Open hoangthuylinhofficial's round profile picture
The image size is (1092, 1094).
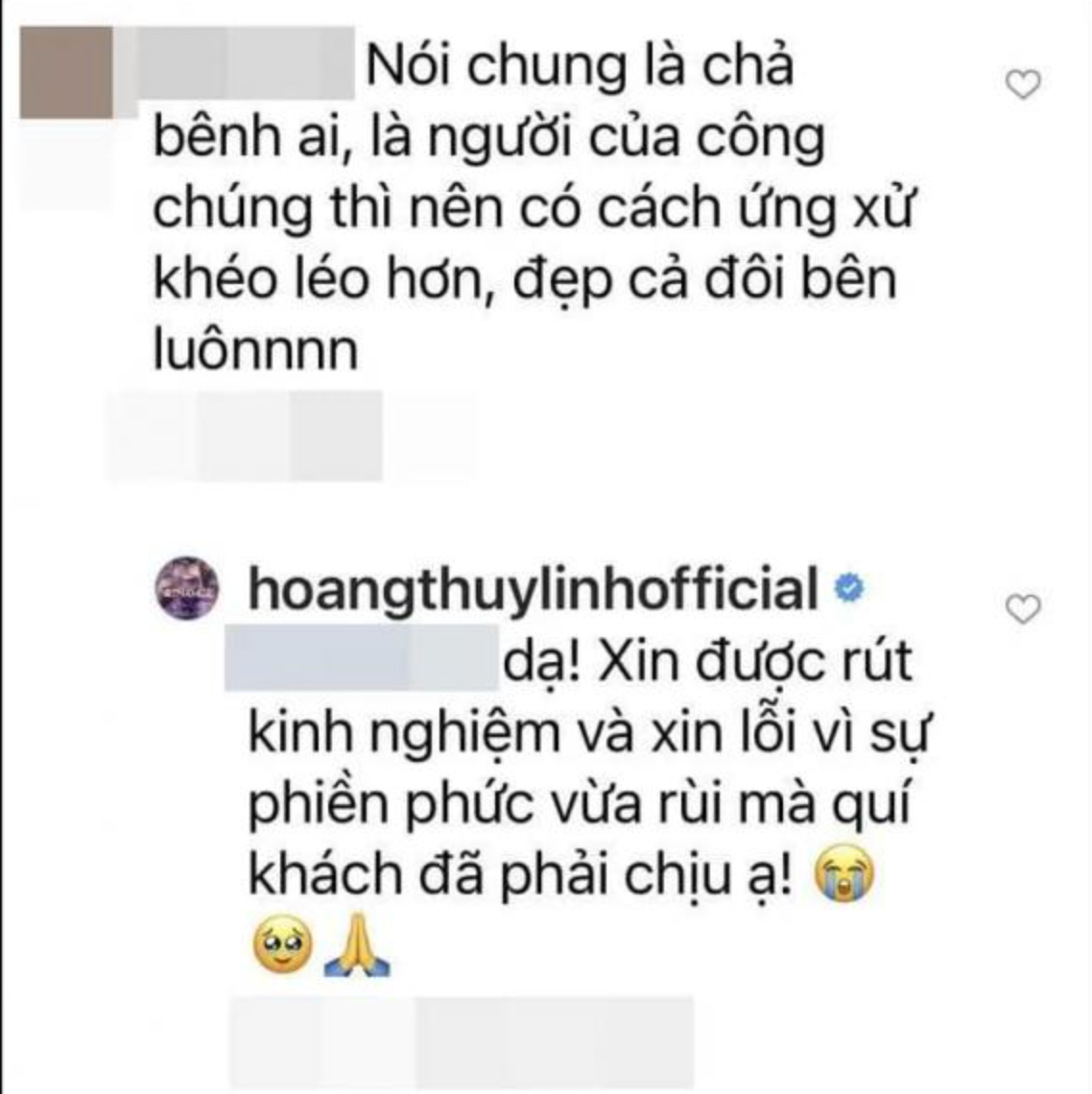coord(187,588)
